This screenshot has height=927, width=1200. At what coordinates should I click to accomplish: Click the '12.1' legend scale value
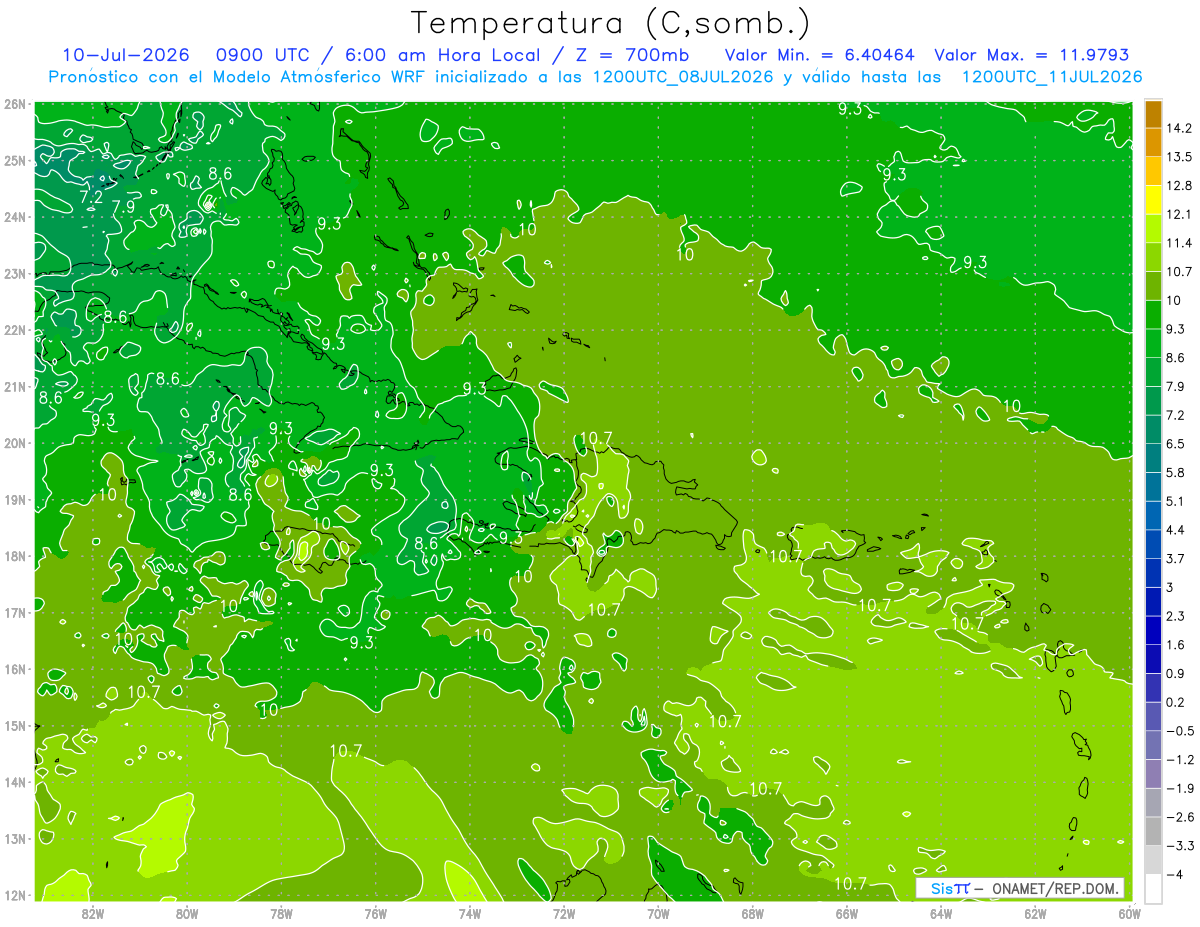(x=1178, y=214)
